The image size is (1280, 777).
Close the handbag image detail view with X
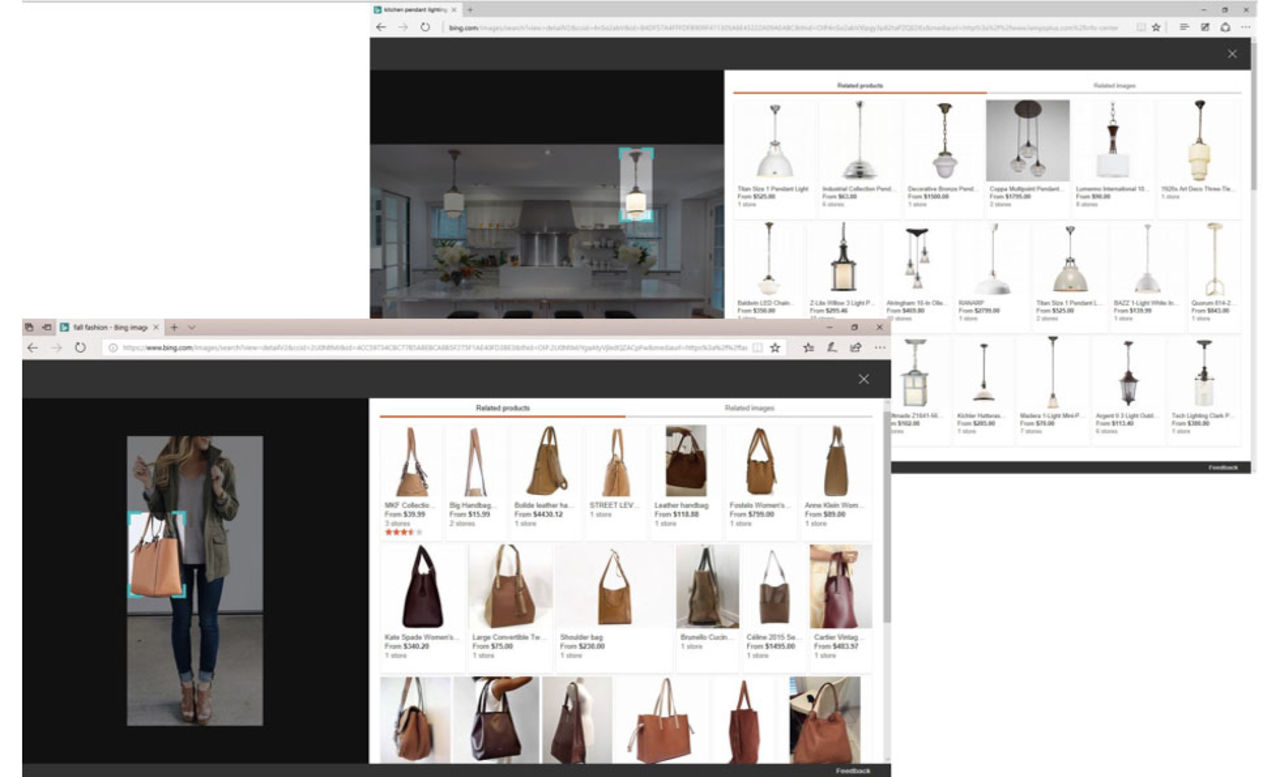864,379
